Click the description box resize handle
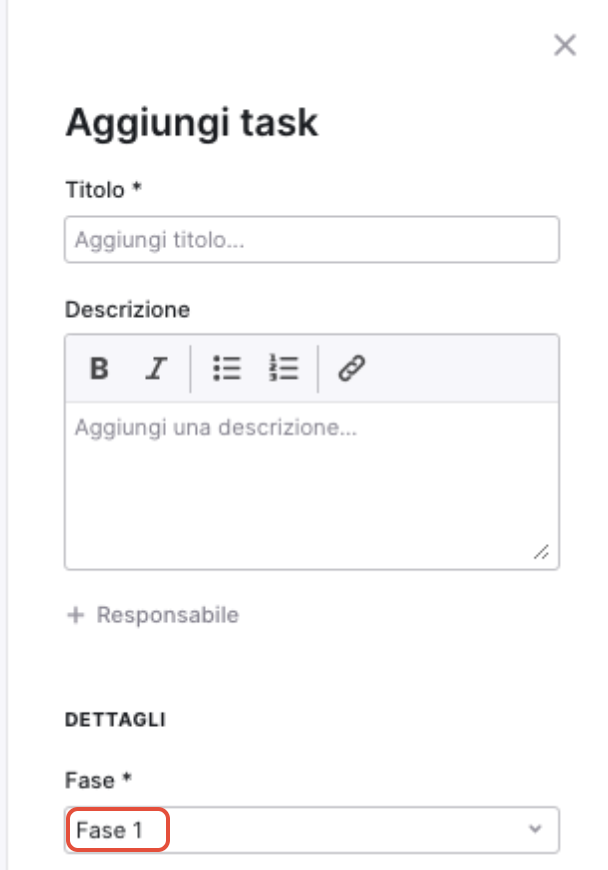 [x=541, y=552]
